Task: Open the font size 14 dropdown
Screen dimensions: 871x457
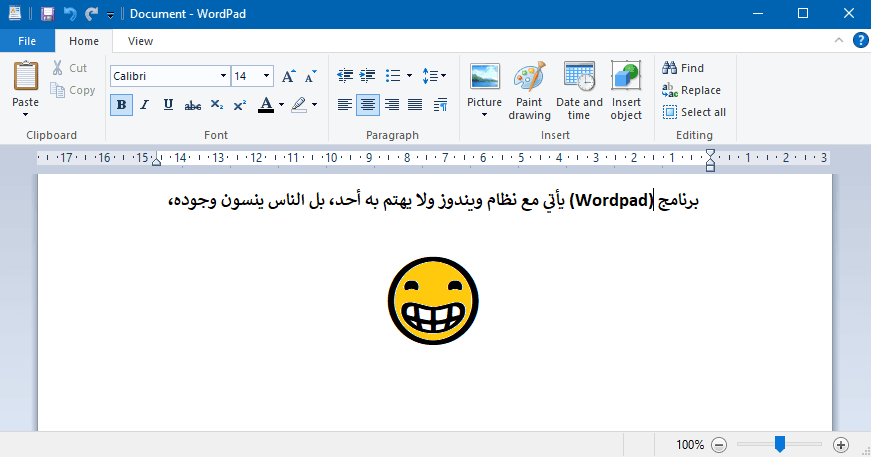Action: point(267,76)
